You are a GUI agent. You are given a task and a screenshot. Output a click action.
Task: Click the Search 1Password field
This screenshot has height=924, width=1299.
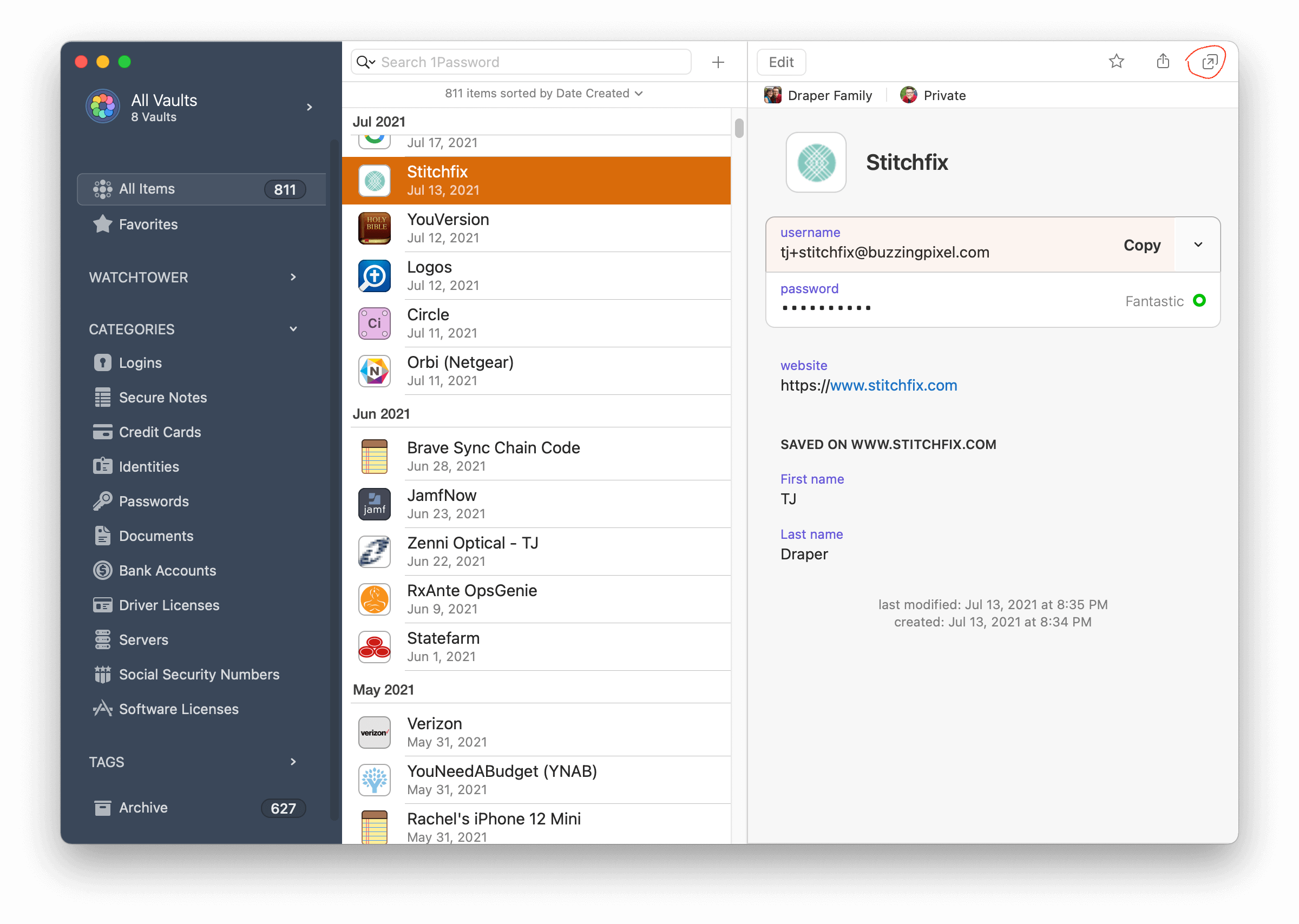[x=521, y=62]
